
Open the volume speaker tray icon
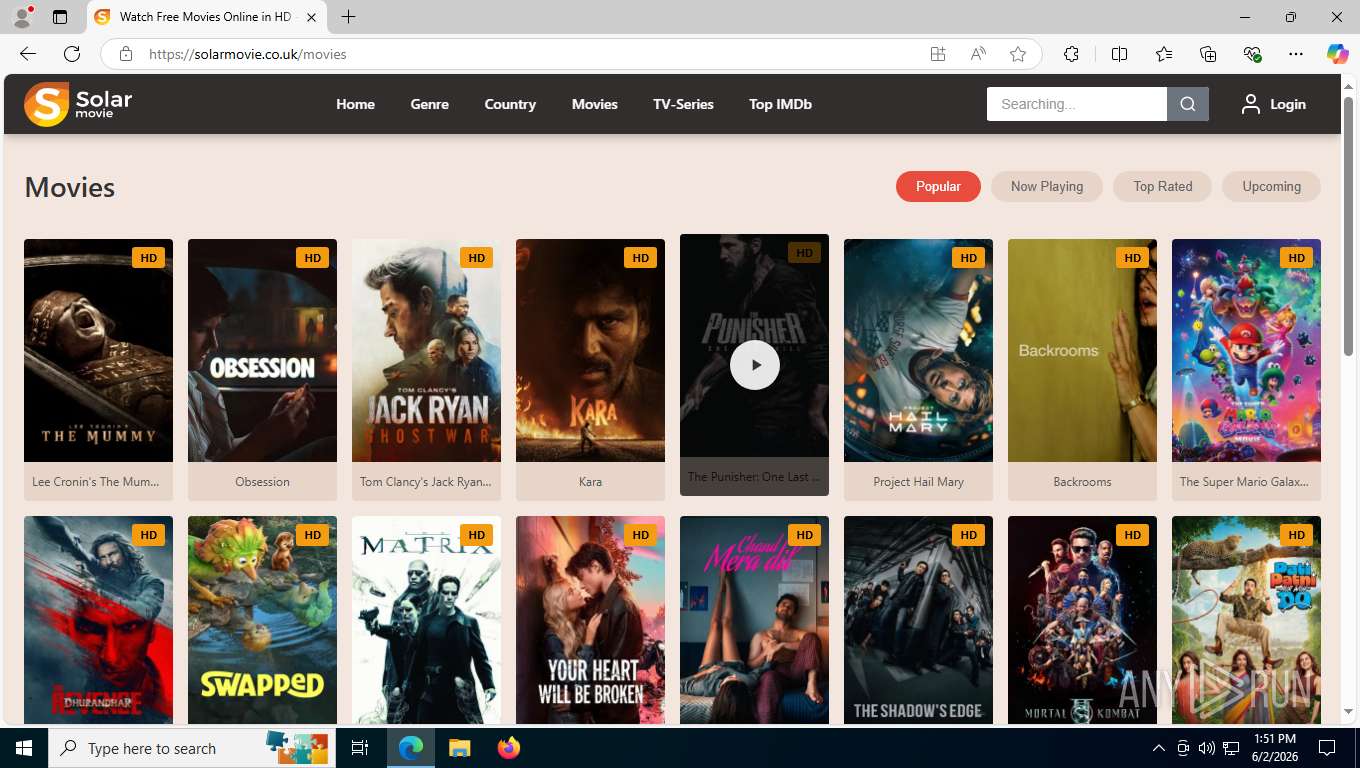click(1207, 748)
